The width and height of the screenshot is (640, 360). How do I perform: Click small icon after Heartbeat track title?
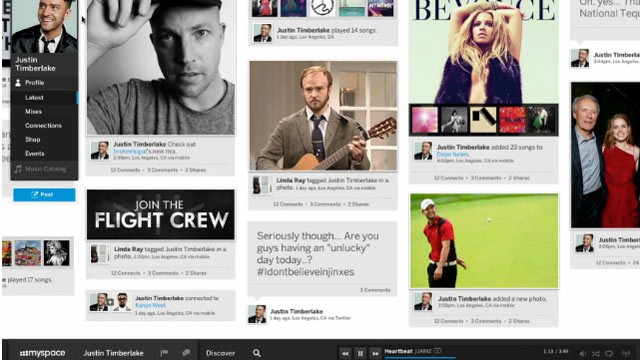point(438,351)
